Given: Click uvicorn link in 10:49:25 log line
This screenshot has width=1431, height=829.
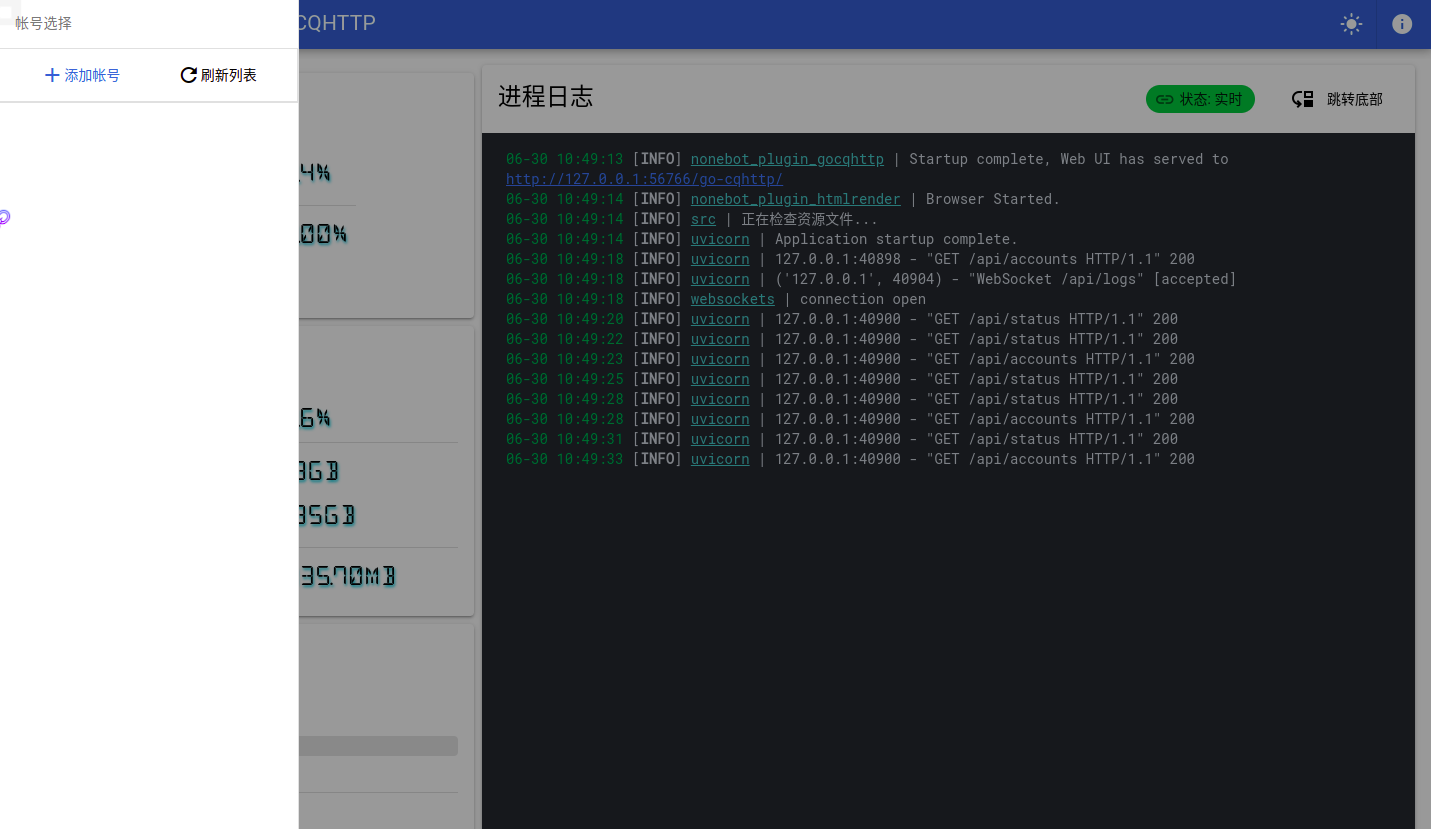Looking at the screenshot, I should [719, 379].
